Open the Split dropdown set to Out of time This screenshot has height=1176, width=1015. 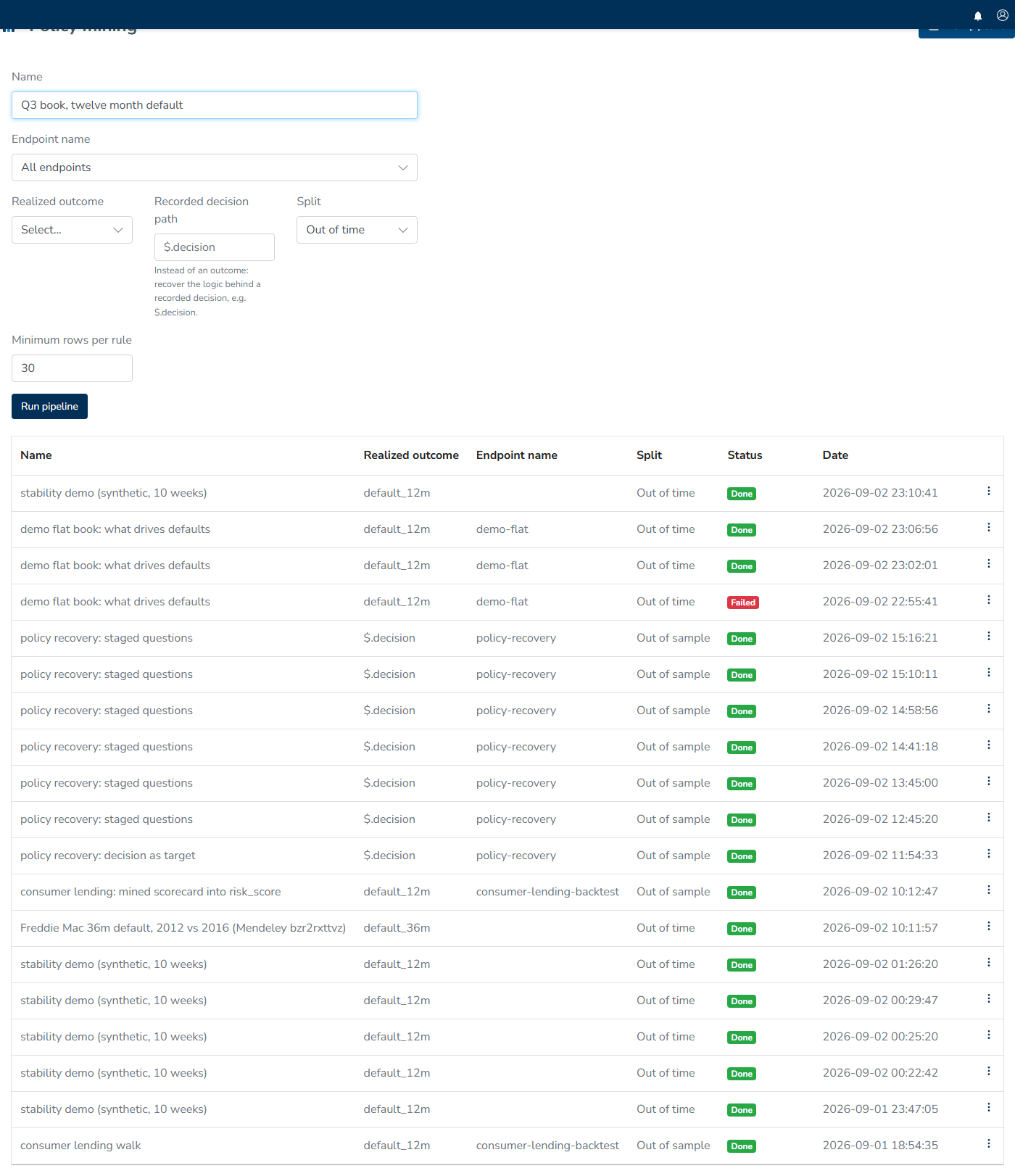pyautogui.click(x=357, y=230)
